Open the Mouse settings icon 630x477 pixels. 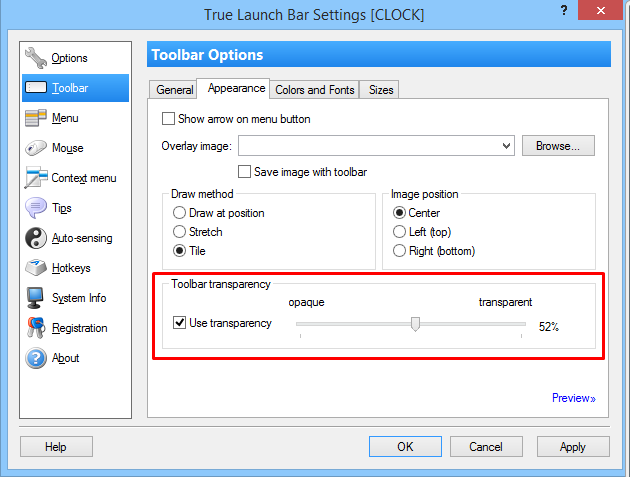tap(36, 148)
